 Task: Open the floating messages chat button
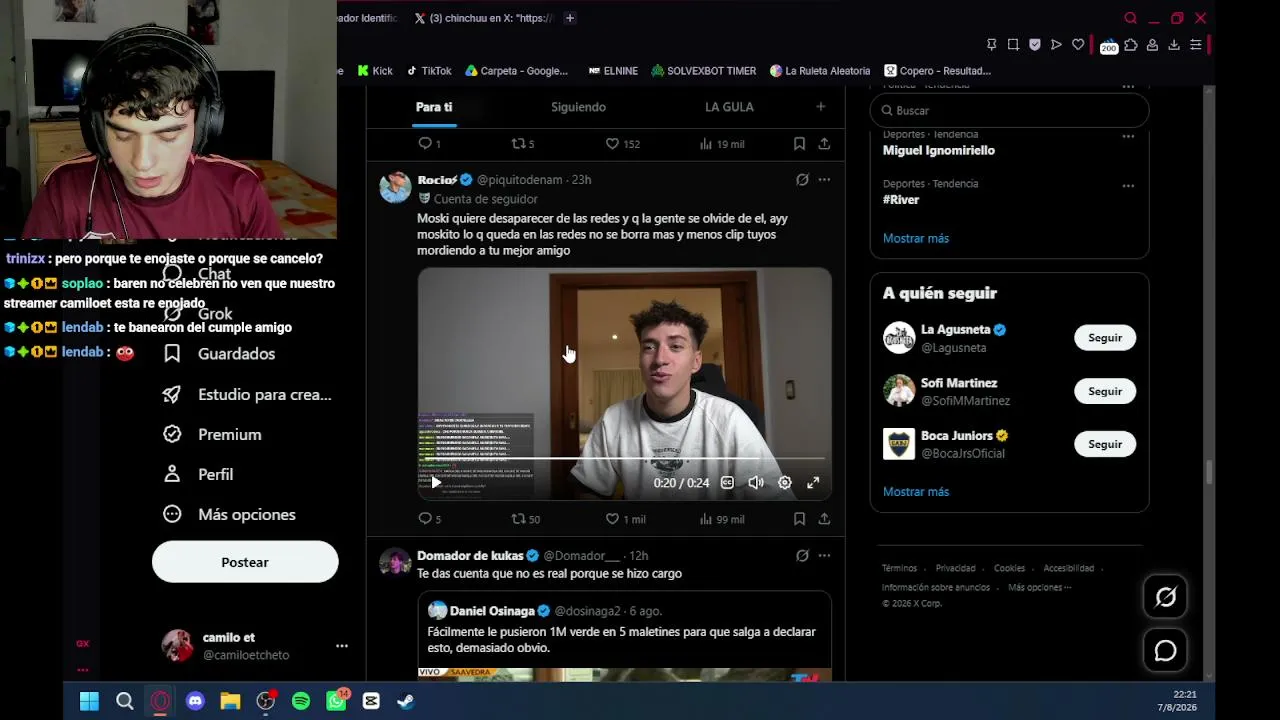[x=1166, y=651]
